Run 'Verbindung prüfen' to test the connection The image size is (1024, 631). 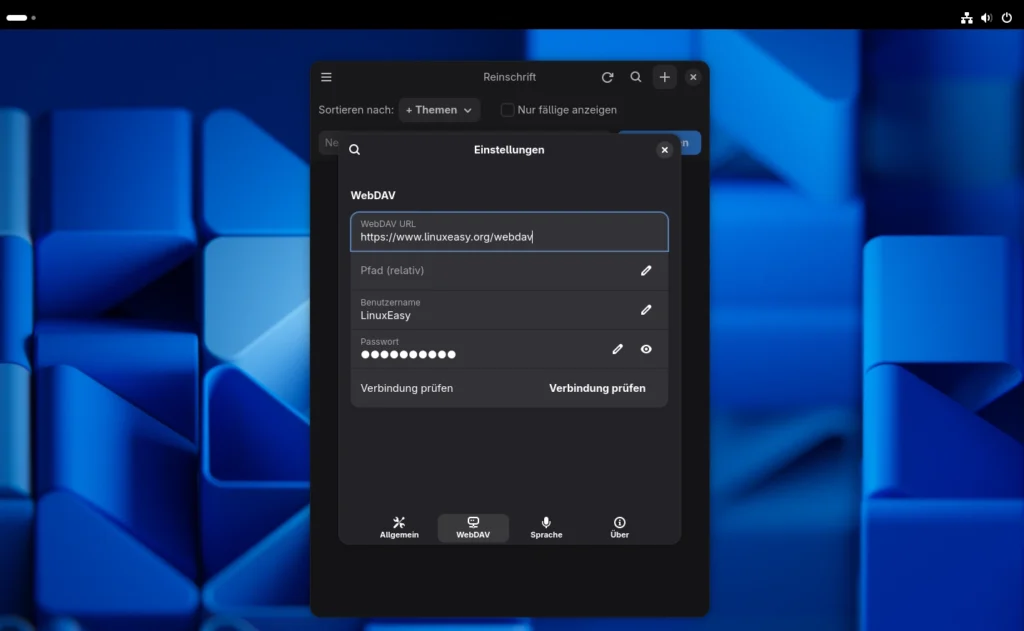(x=597, y=388)
